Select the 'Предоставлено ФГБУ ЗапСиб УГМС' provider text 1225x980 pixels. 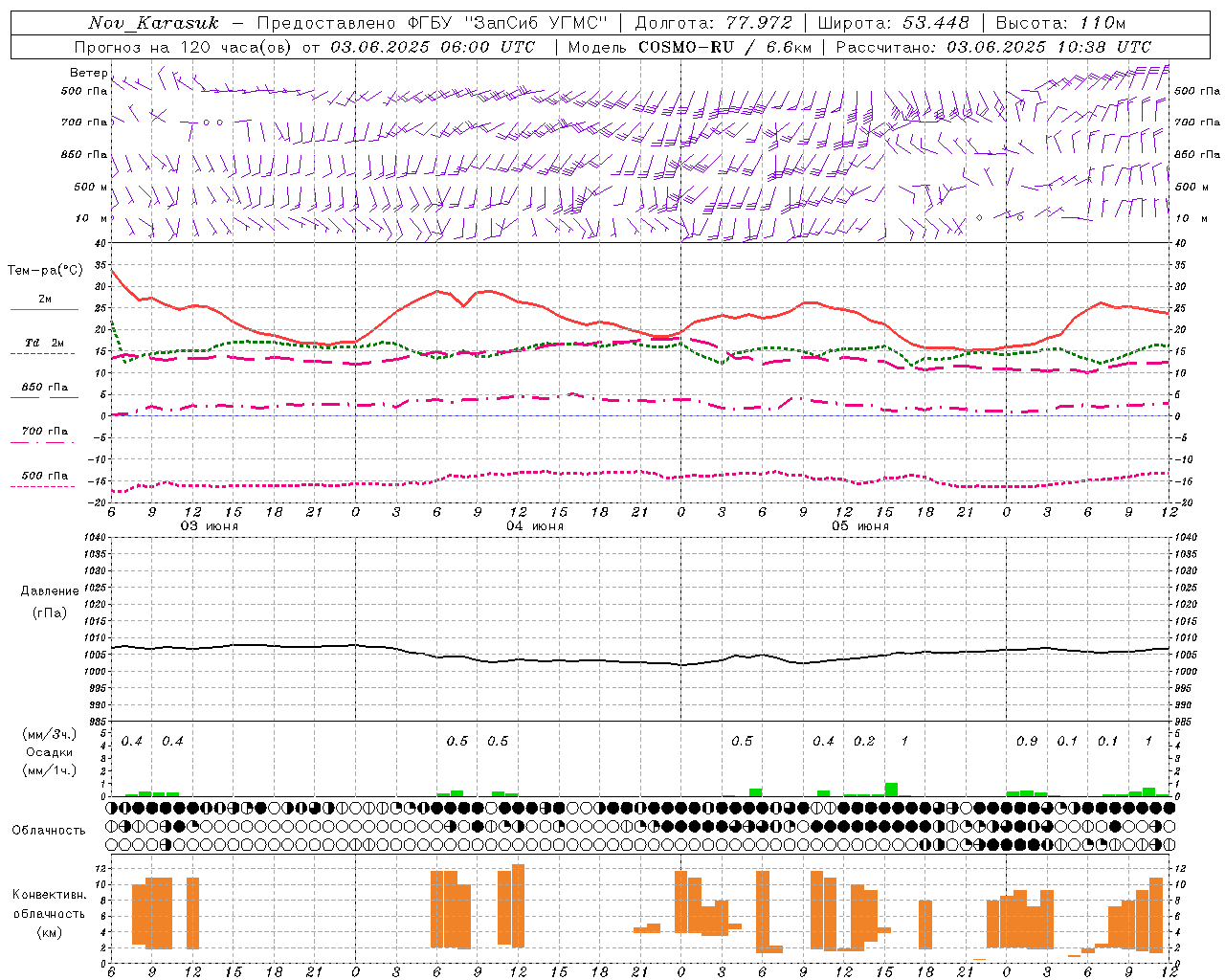coord(433,23)
